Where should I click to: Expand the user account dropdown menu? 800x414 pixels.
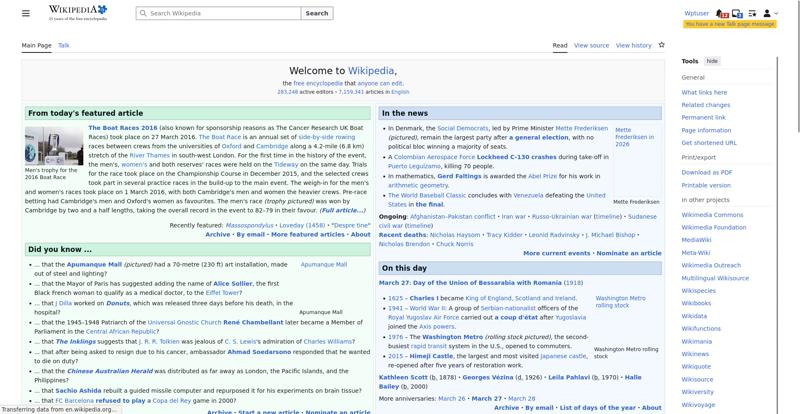(x=770, y=14)
